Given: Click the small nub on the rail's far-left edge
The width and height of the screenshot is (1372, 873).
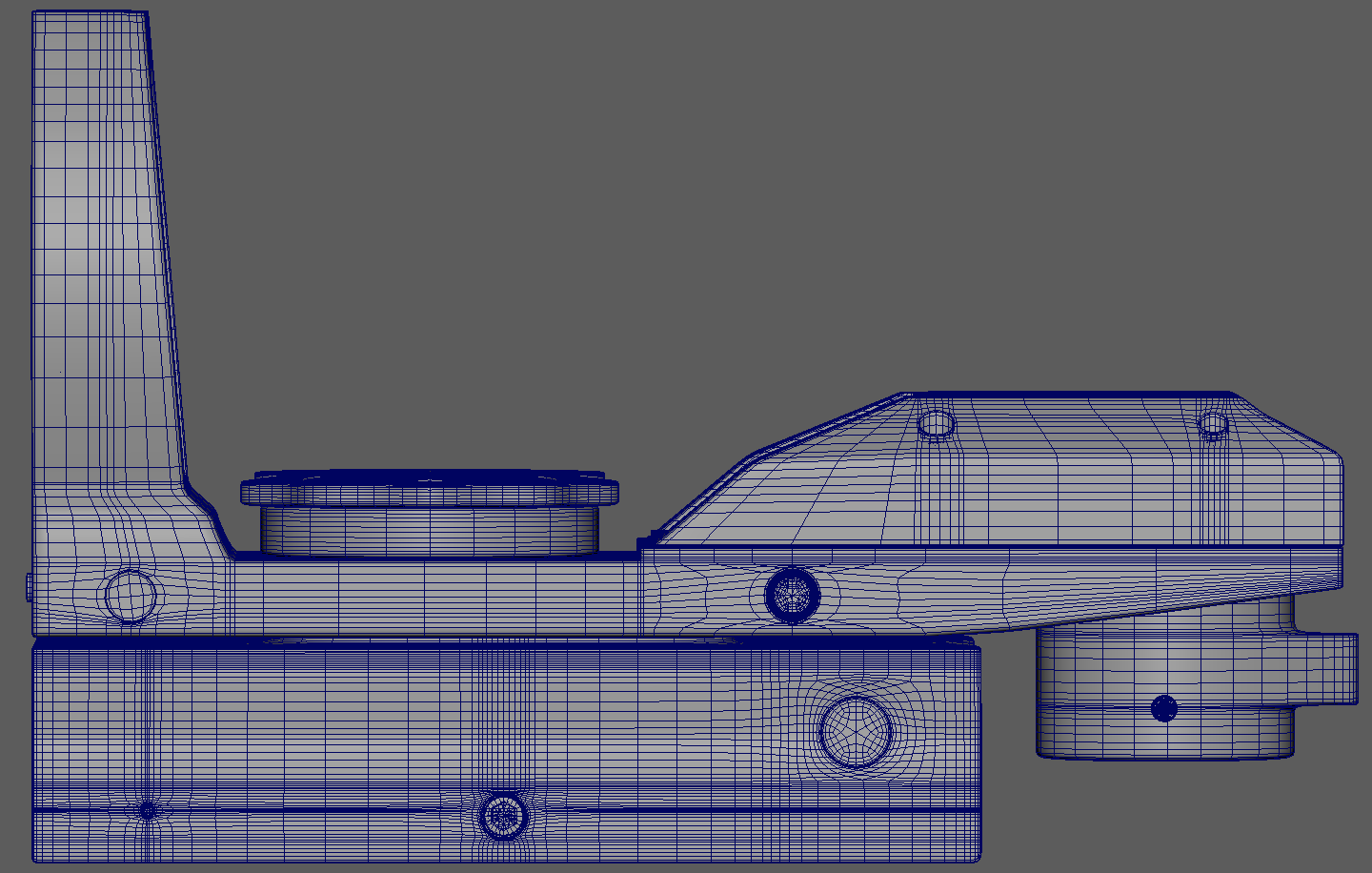Looking at the screenshot, I should [29, 586].
